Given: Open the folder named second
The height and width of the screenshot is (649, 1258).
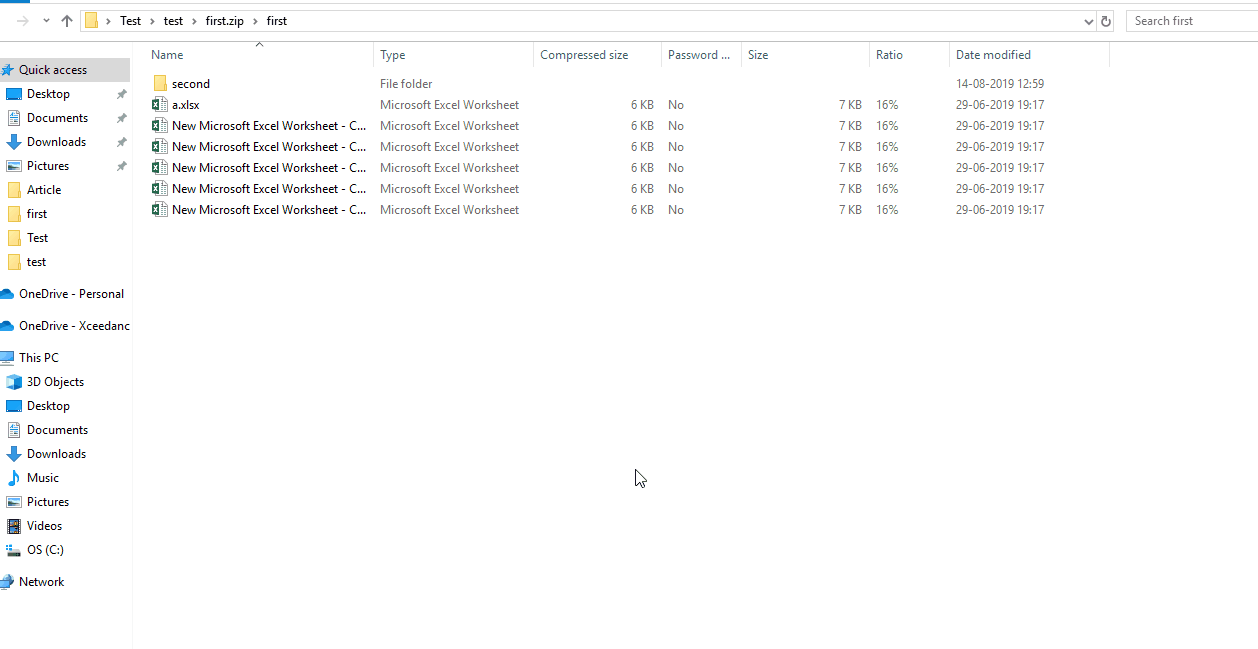Looking at the screenshot, I should pos(190,83).
